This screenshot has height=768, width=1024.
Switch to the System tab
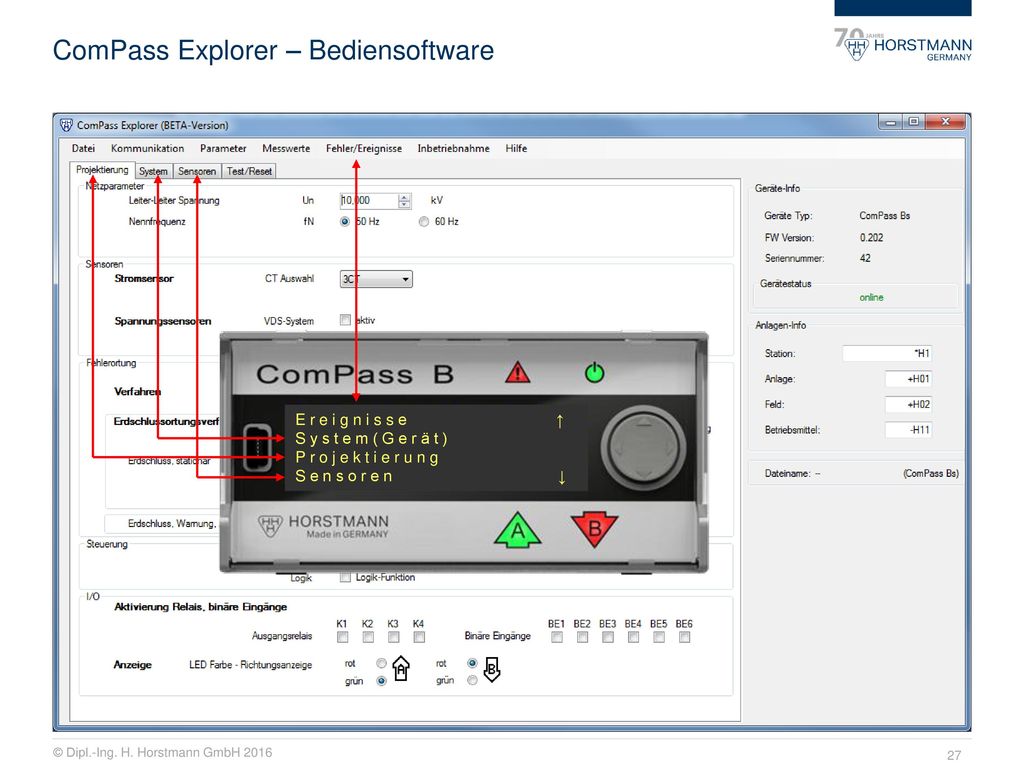pyautogui.click(x=153, y=171)
